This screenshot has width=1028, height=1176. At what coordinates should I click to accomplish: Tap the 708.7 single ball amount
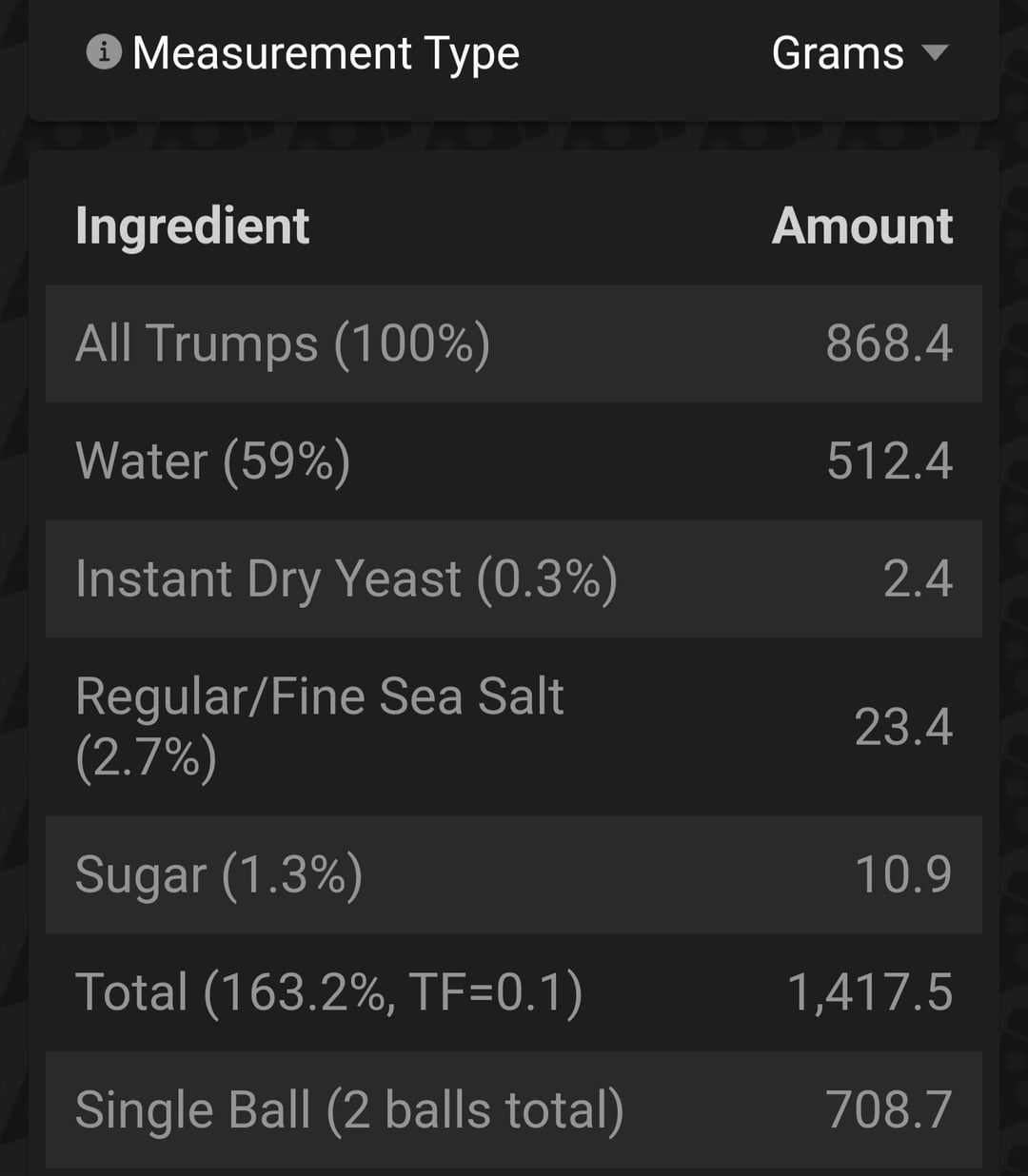tap(889, 1110)
